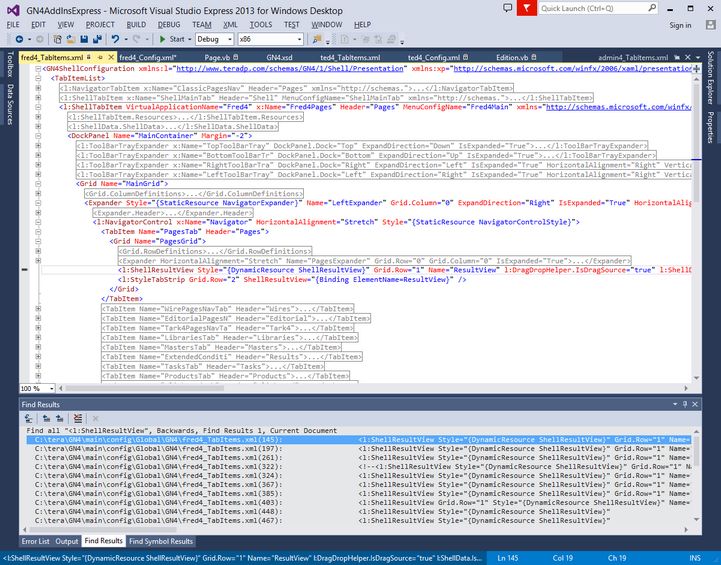Viewport: 721px width, 565px height.
Task: Switch to the ted4_TabItems.xml tab
Action: coord(350,57)
